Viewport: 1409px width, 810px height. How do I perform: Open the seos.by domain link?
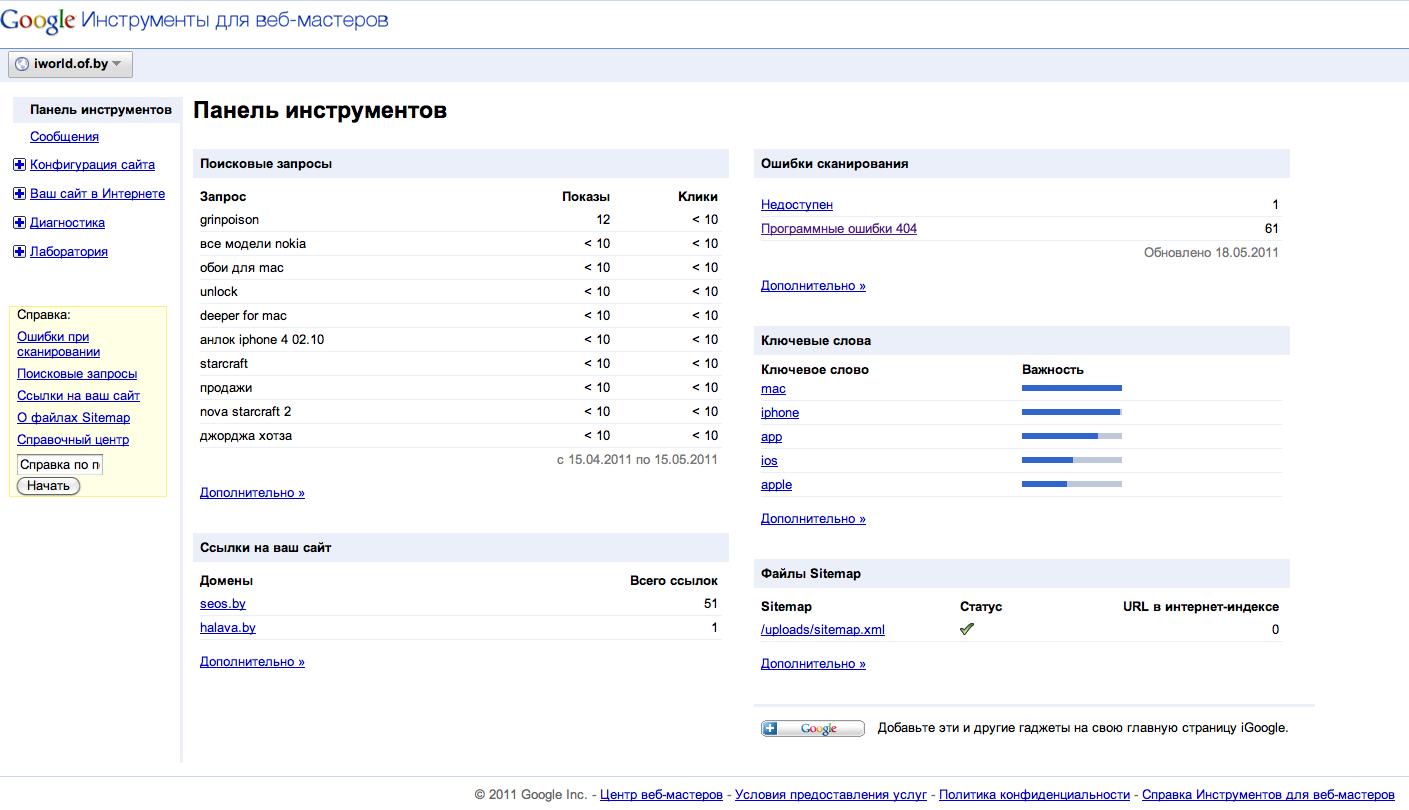pos(223,604)
